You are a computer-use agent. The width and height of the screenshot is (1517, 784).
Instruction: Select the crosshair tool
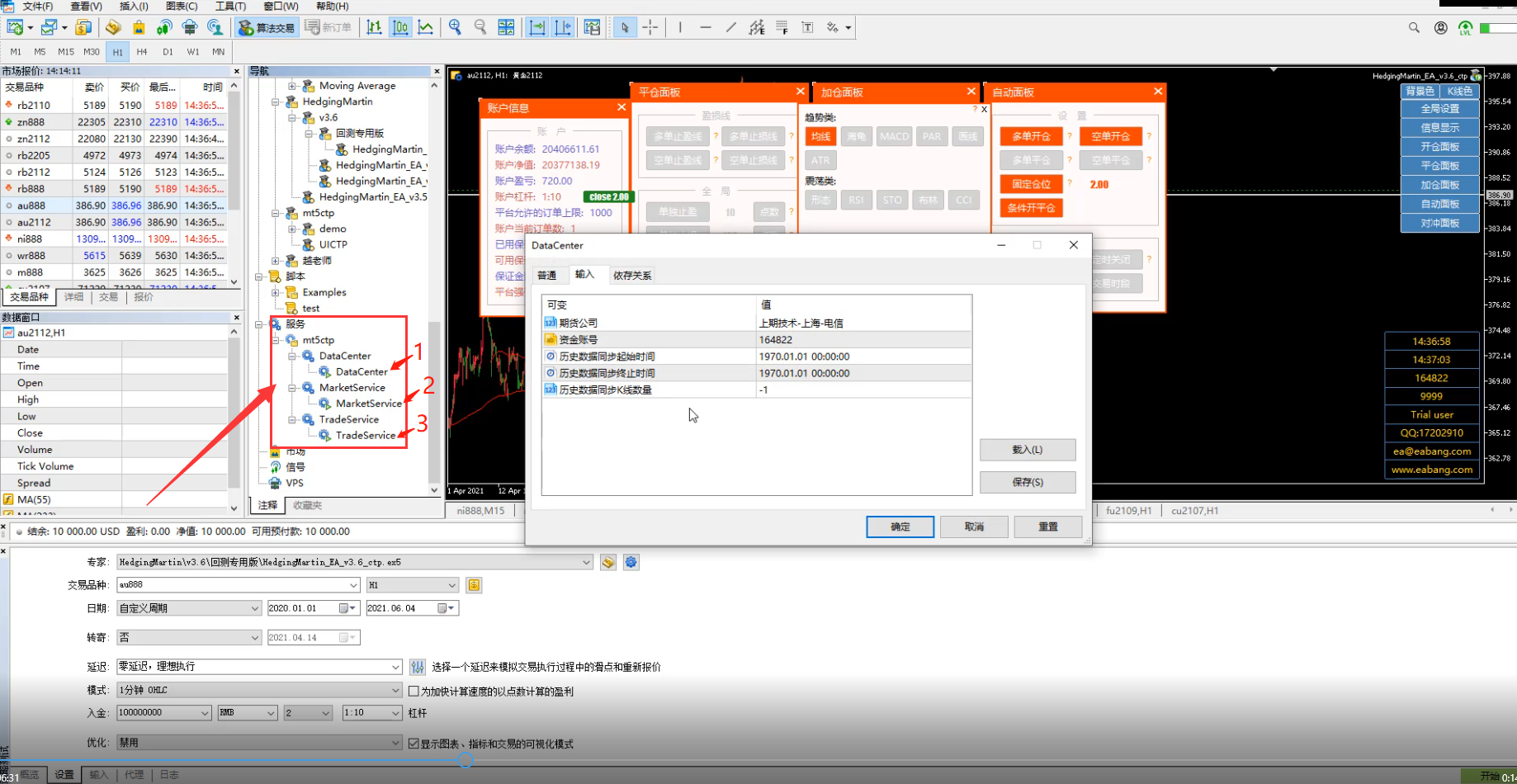[650, 27]
